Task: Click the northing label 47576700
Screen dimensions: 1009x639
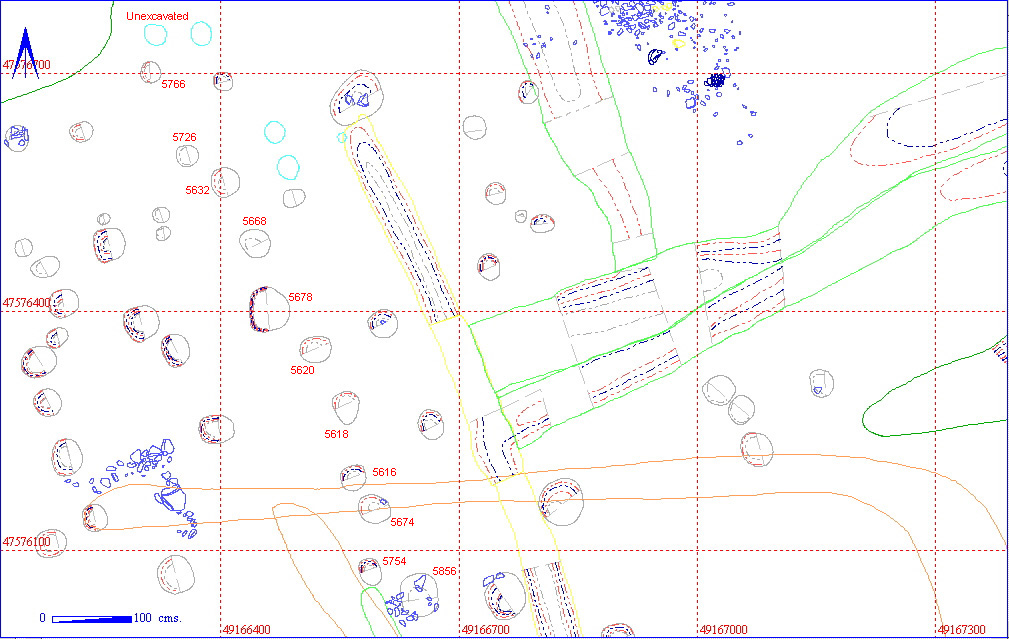Action: pyautogui.click(x=26, y=65)
